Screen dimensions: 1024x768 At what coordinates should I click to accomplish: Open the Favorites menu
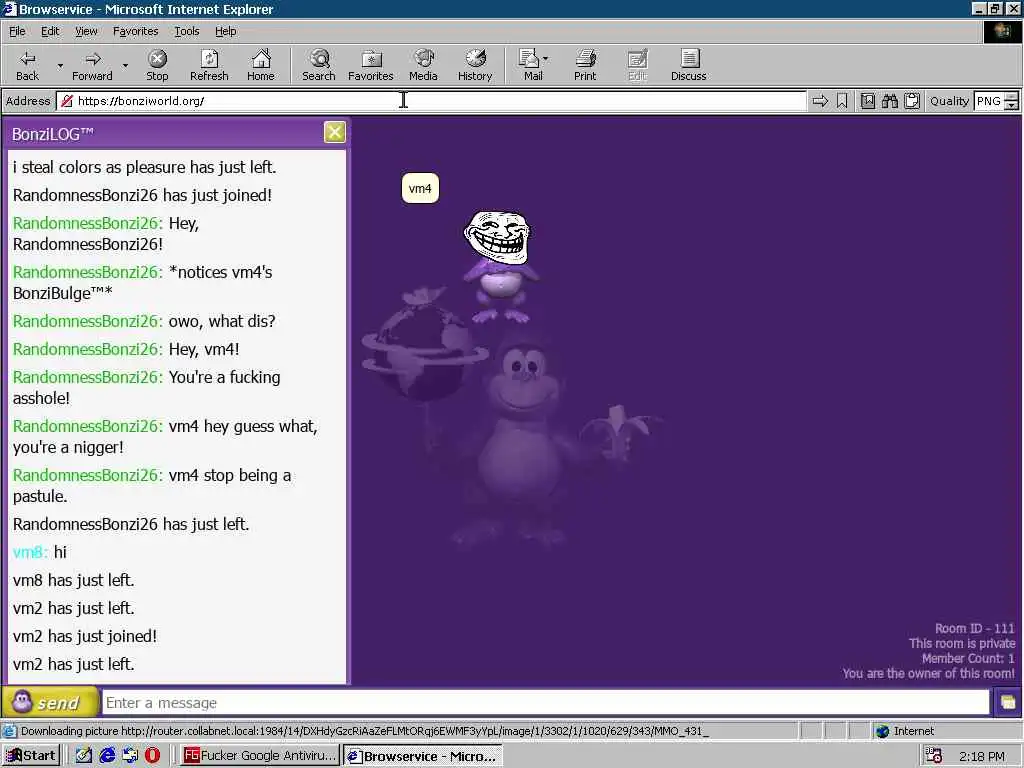[x=135, y=31]
